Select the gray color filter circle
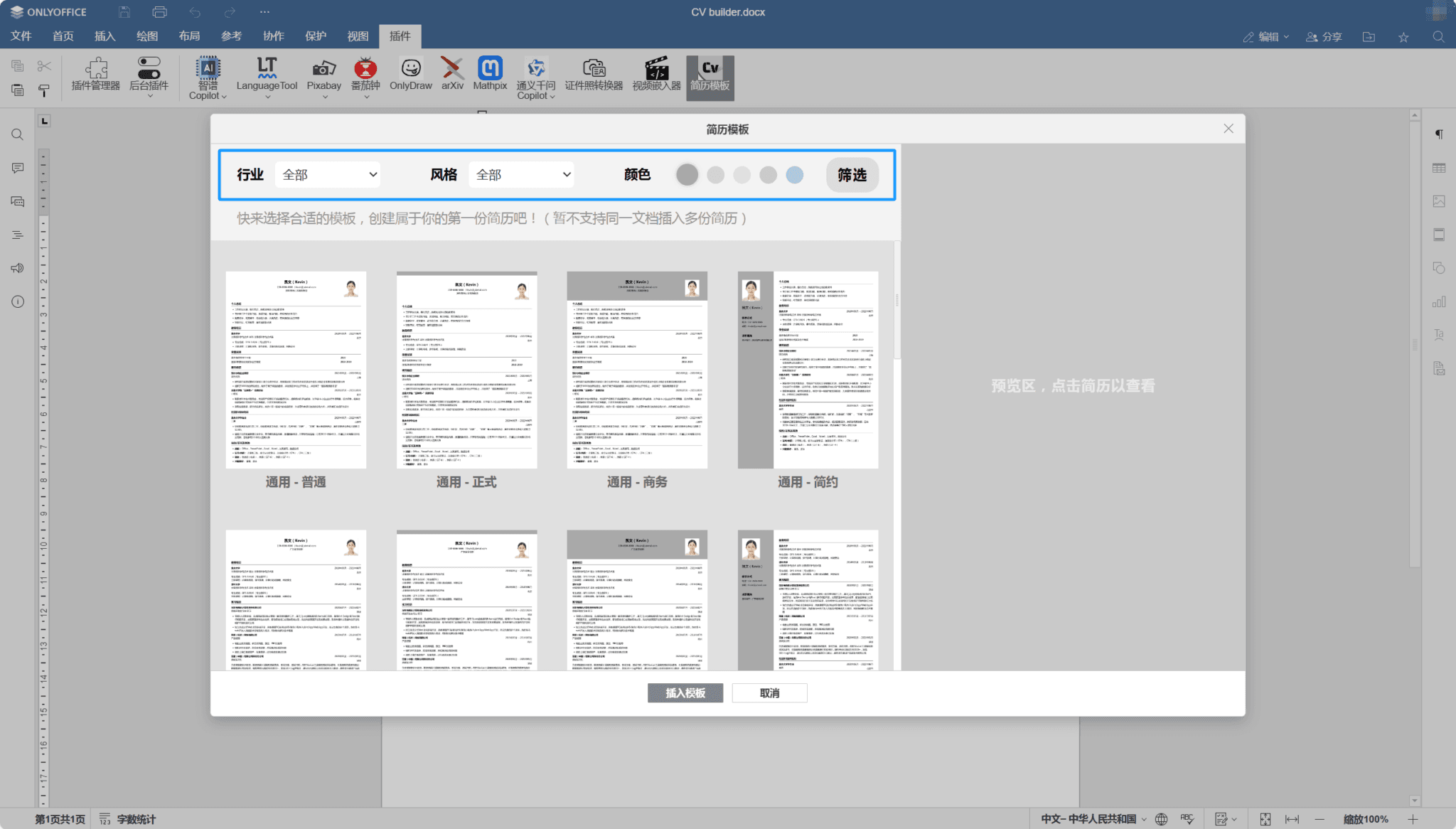The image size is (1456, 829). point(687,174)
